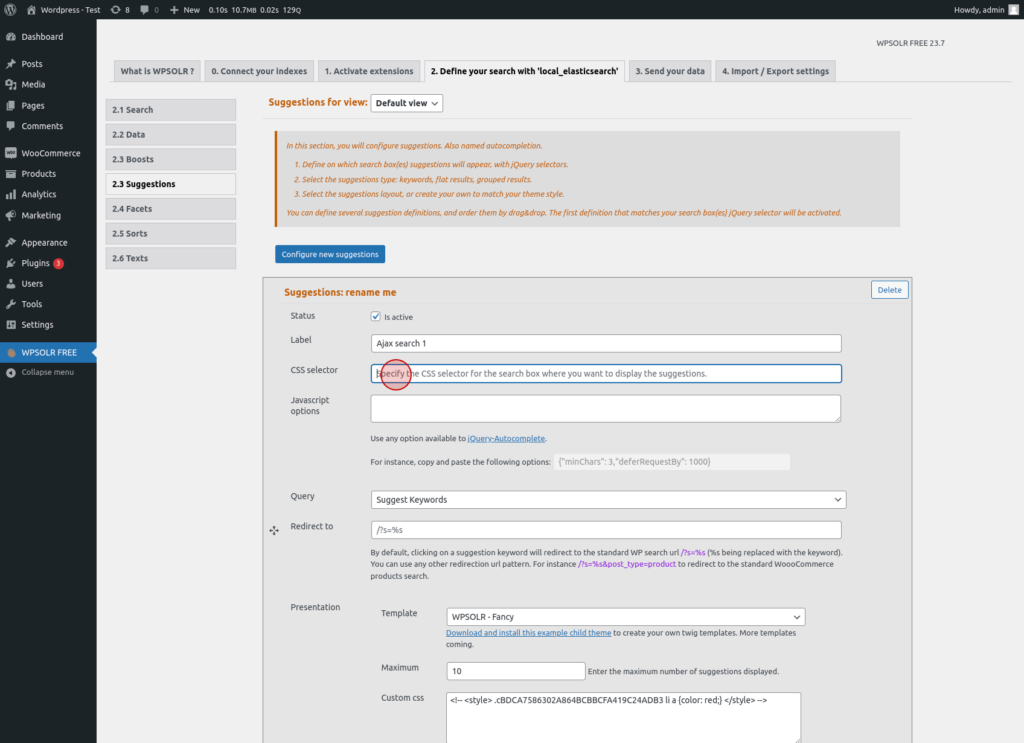Screen dimensions: 1024x743
Task: Open Dashboard via its gauge icon
Action: [10, 37]
